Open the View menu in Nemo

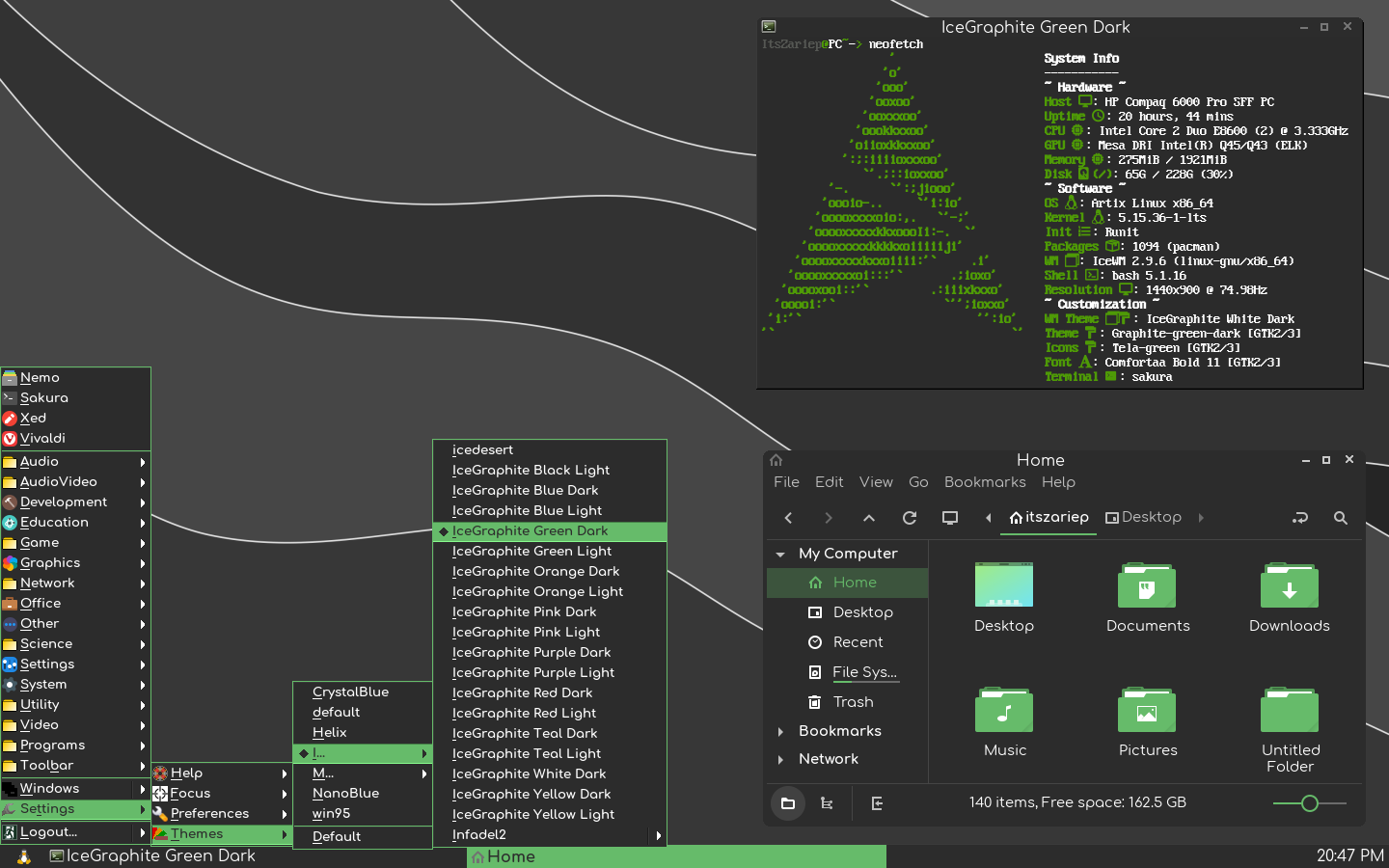(876, 482)
